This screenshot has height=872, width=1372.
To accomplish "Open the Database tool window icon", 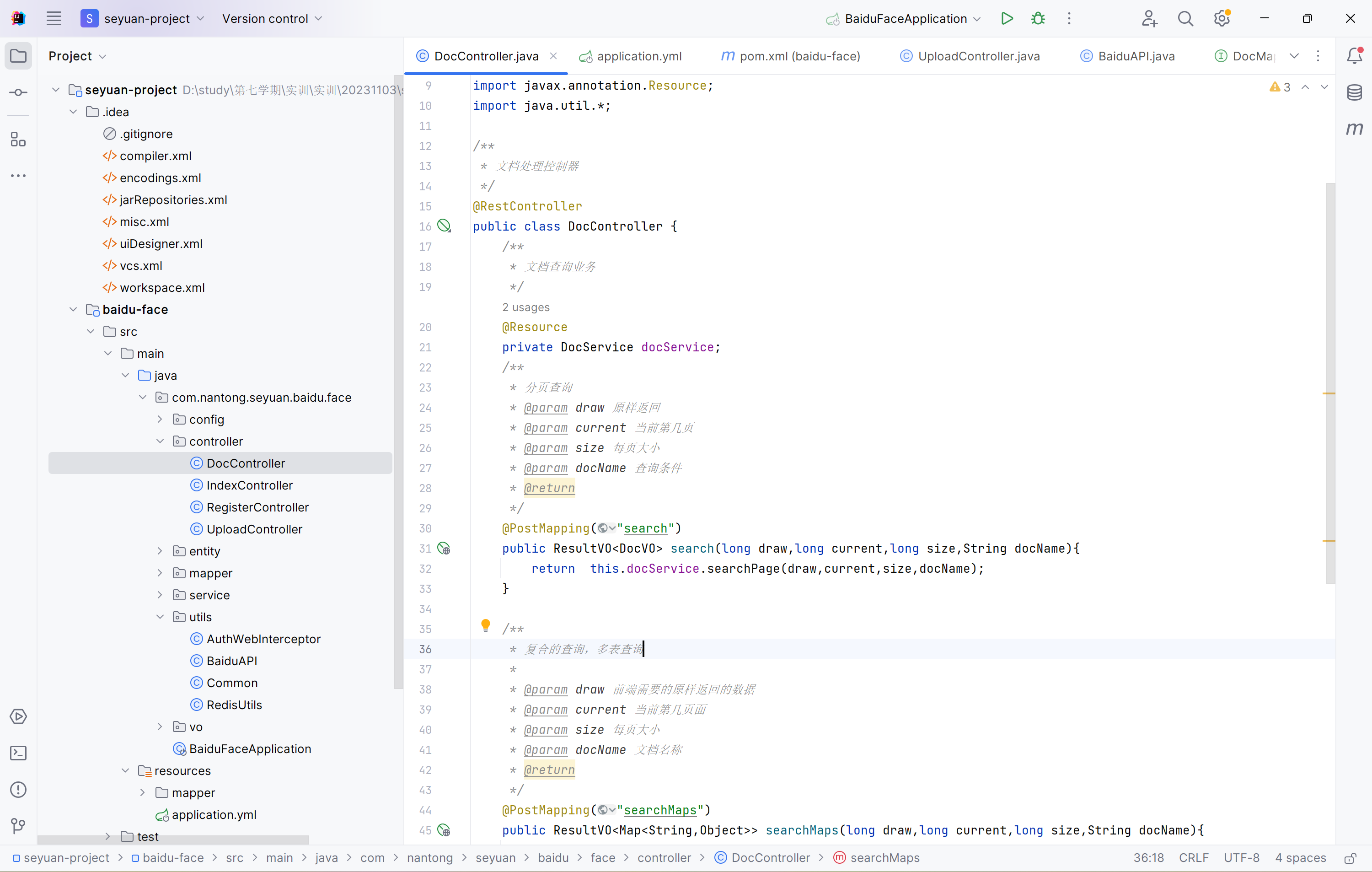I will [1354, 92].
